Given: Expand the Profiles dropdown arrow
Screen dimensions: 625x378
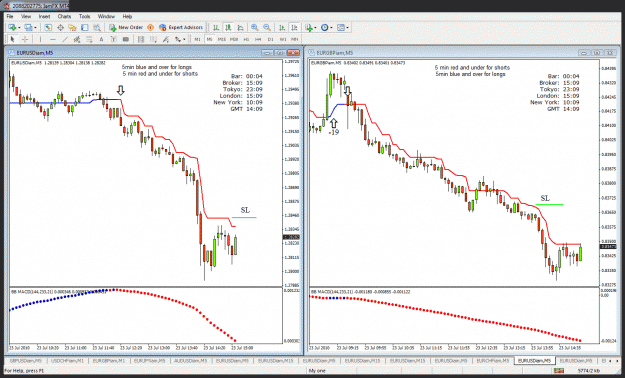Looking at the screenshot, I should click(x=35, y=28).
